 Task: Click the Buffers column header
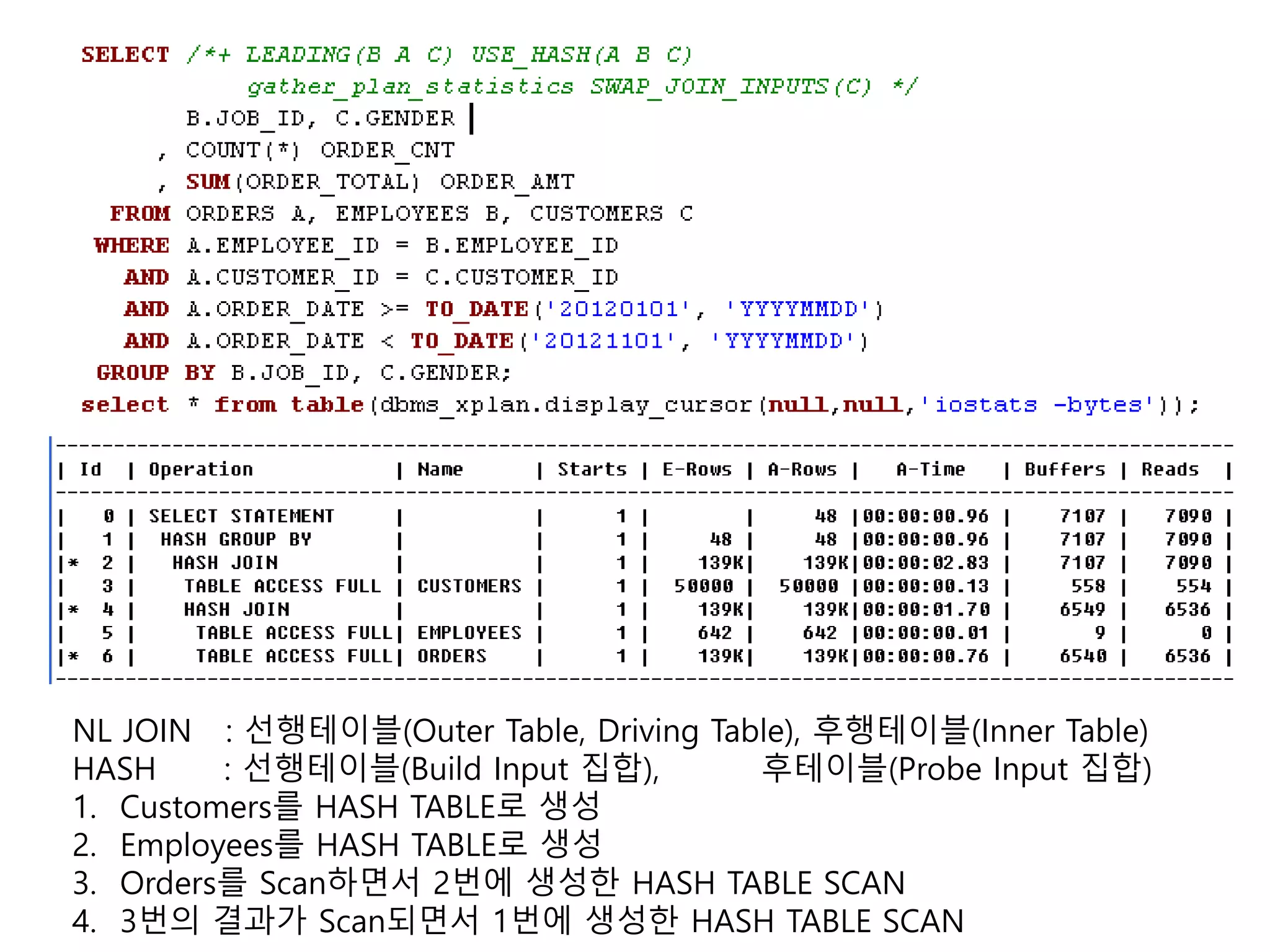[1064, 469]
